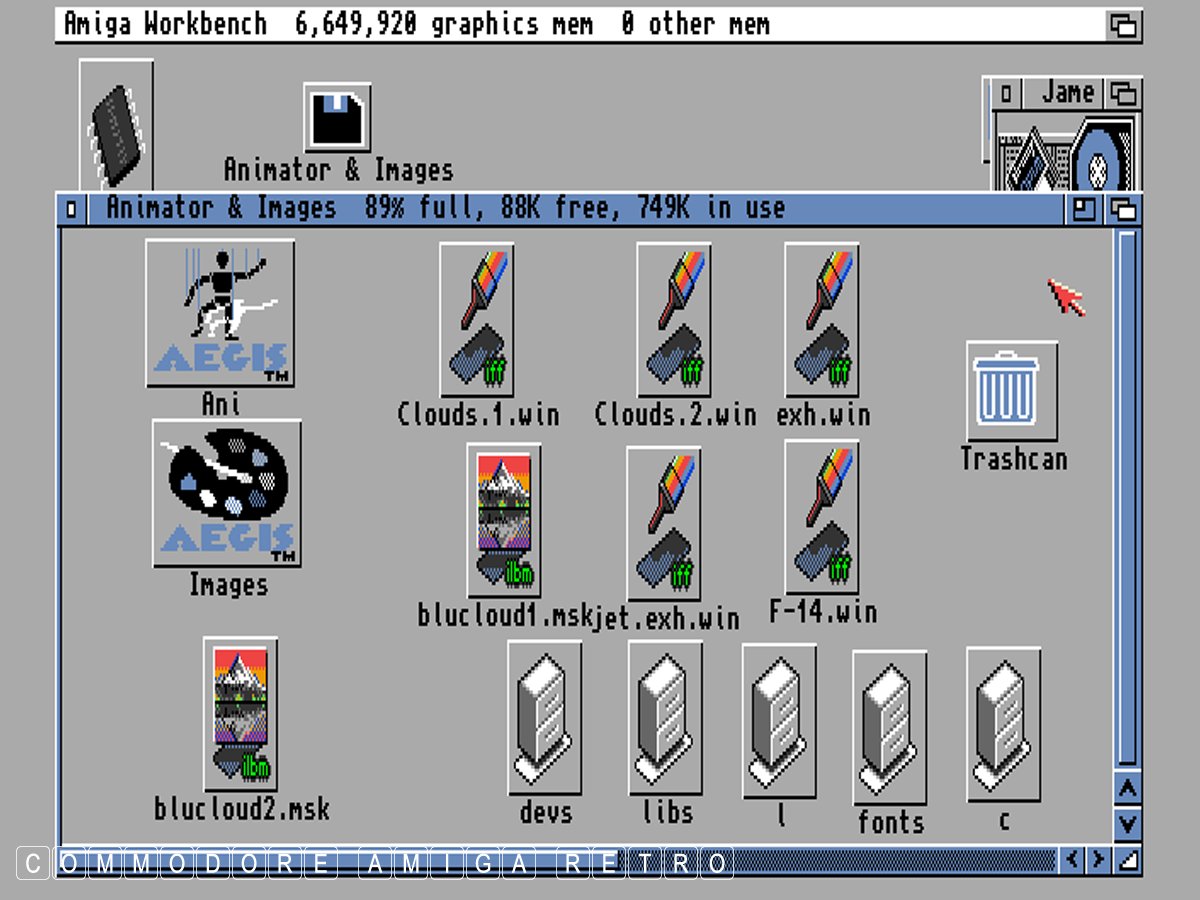Select the blucloud1.msk image icon
1200x900 pixels.
(x=504, y=520)
